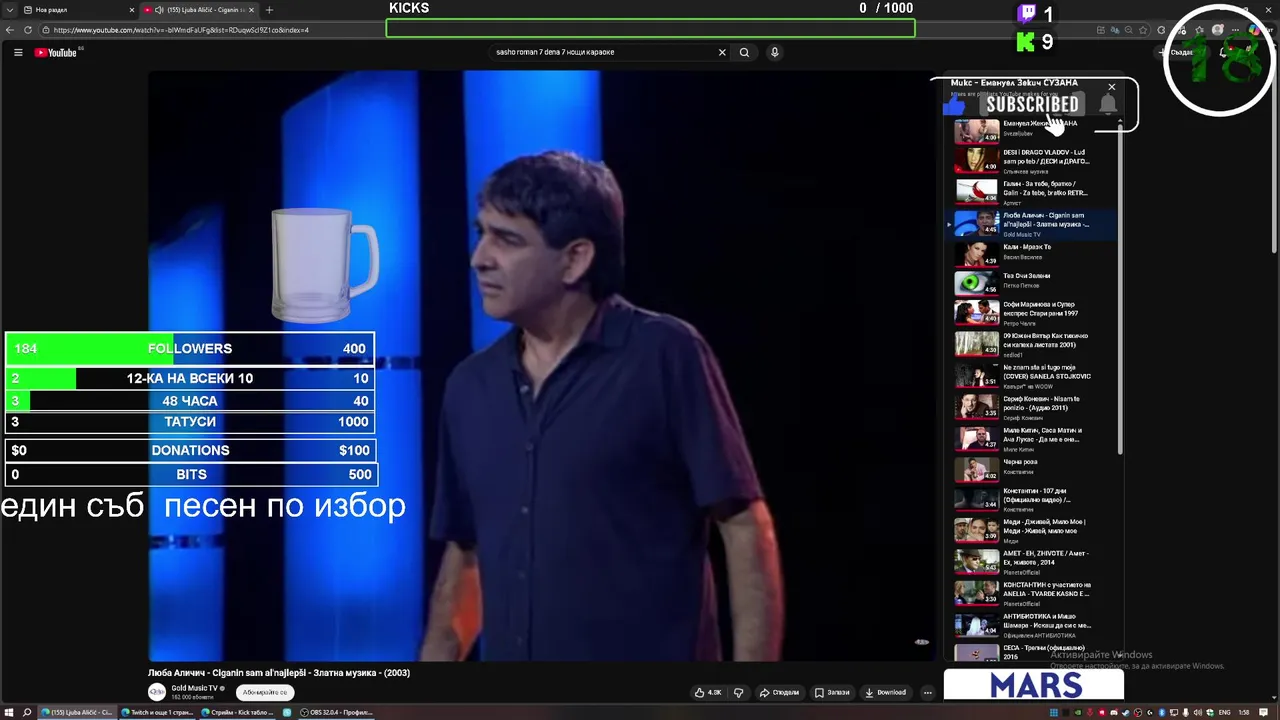Go back in browser history
Screen dimensions: 1280x720
point(10,30)
